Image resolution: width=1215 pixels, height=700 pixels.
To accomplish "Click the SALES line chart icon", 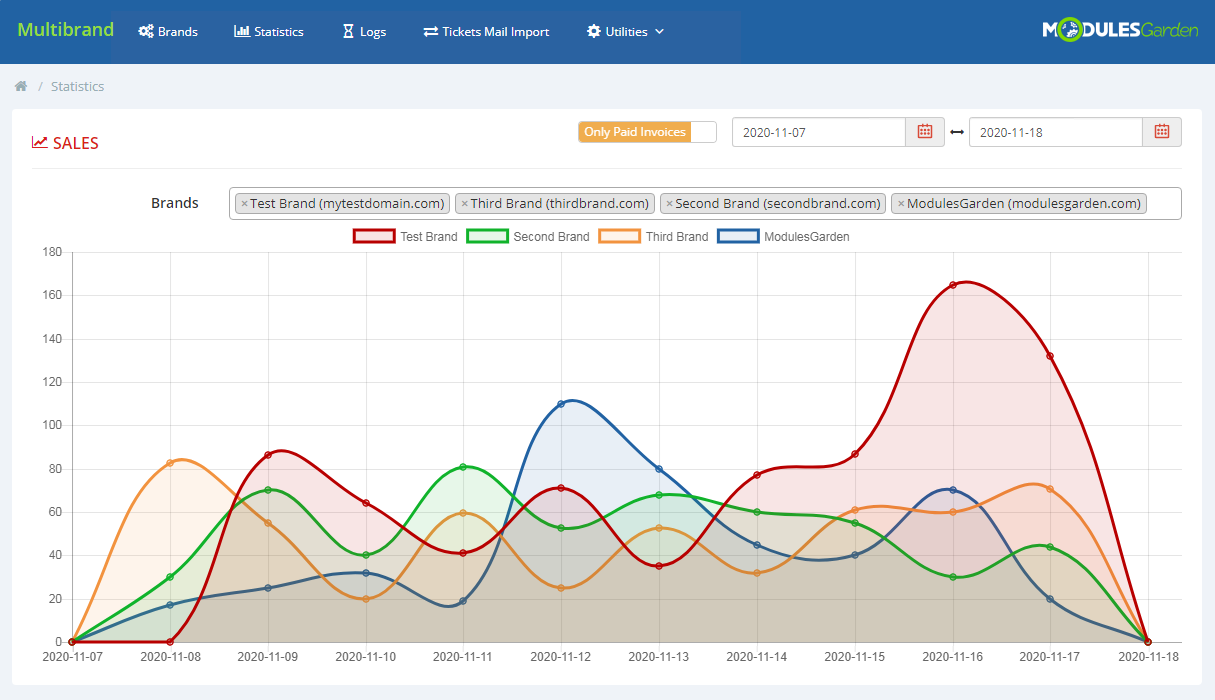I will (38, 142).
